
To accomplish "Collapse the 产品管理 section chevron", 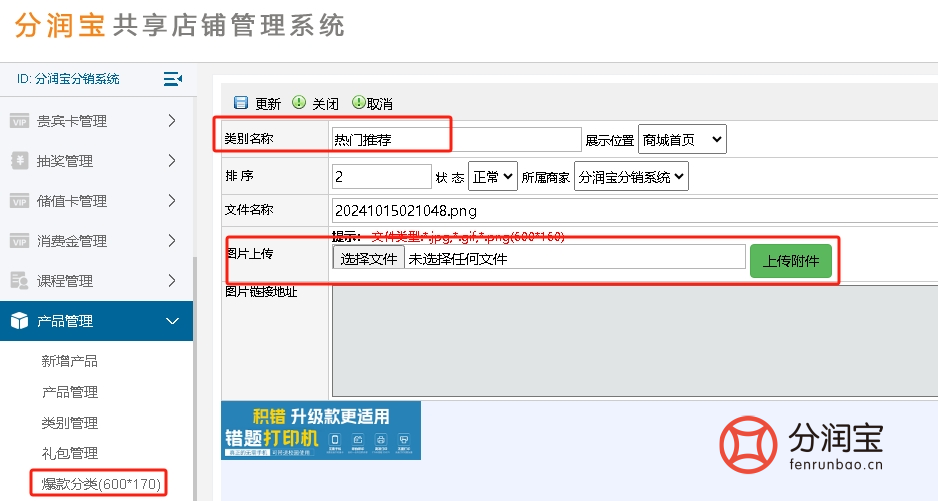I will tap(172, 321).
